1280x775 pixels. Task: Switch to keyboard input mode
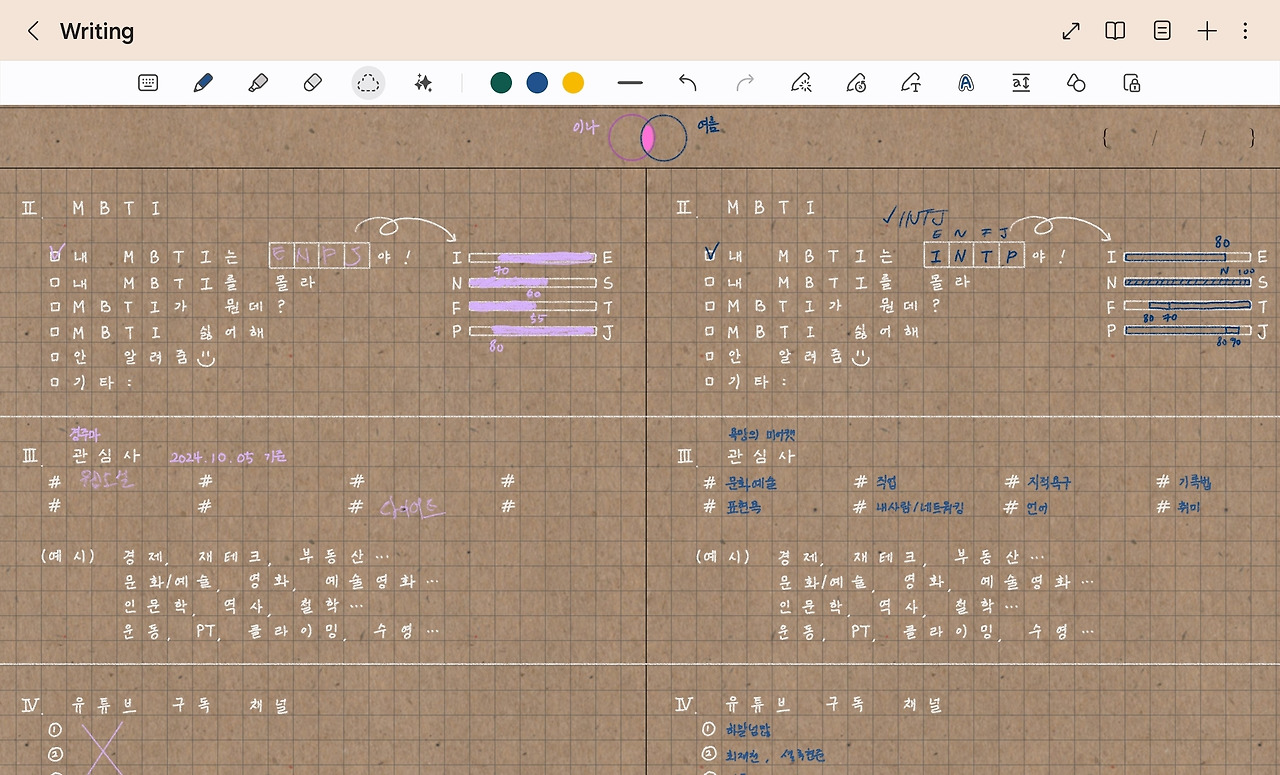point(148,83)
